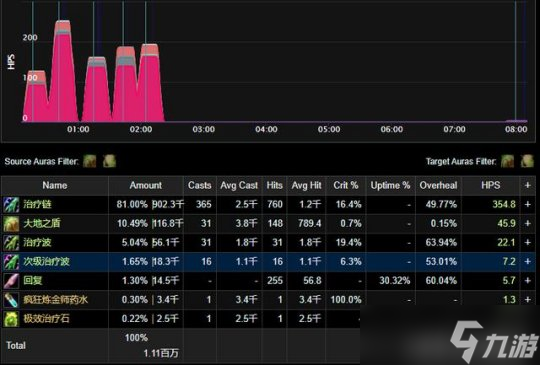Sort table by Overheal column header

(438, 186)
